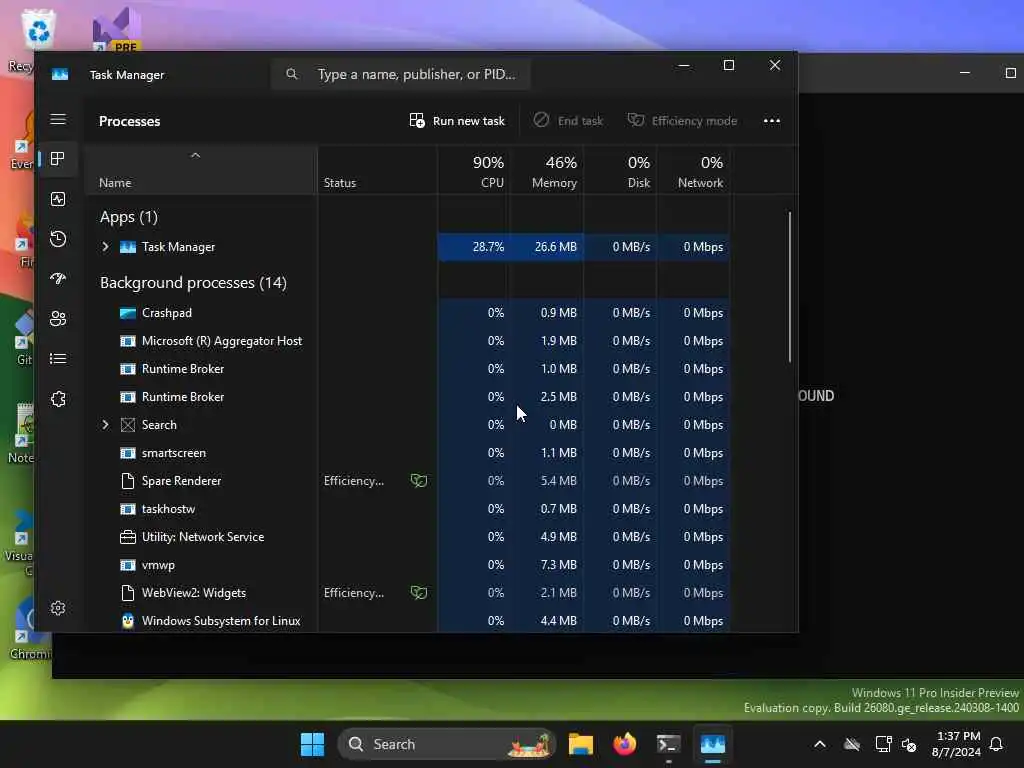Viewport: 1024px width, 768px height.
Task: Select the Processes sidebar icon
Action: click(58, 159)
